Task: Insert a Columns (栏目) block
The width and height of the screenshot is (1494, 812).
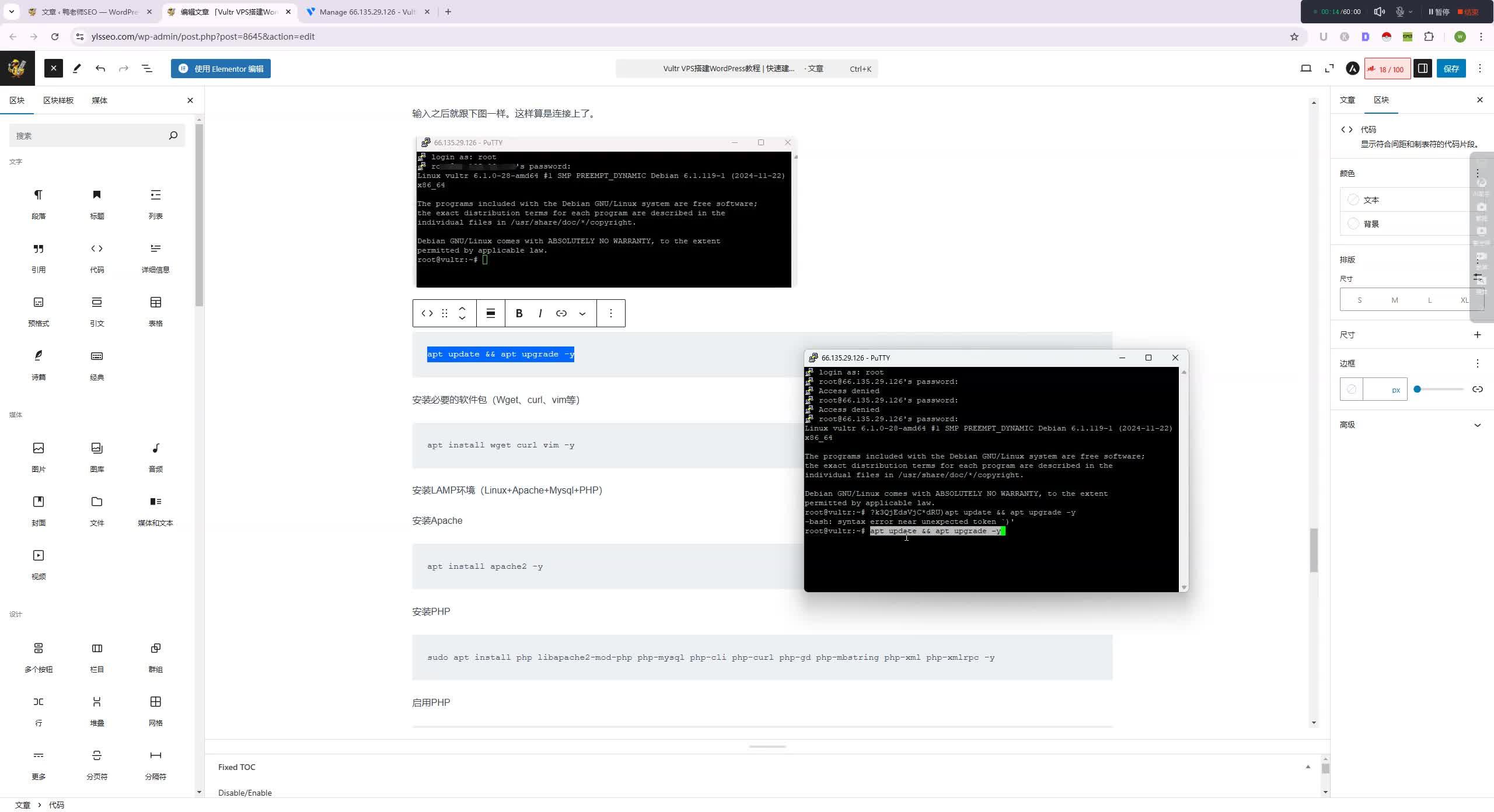Action: point(97,657)
